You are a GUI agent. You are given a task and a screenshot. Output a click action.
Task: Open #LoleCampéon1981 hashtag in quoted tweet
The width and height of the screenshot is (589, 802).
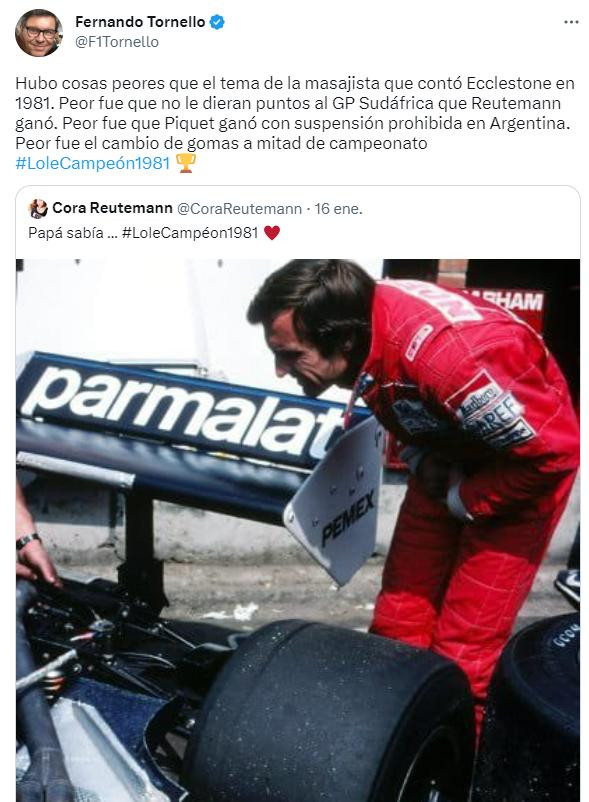coord(190,233)
